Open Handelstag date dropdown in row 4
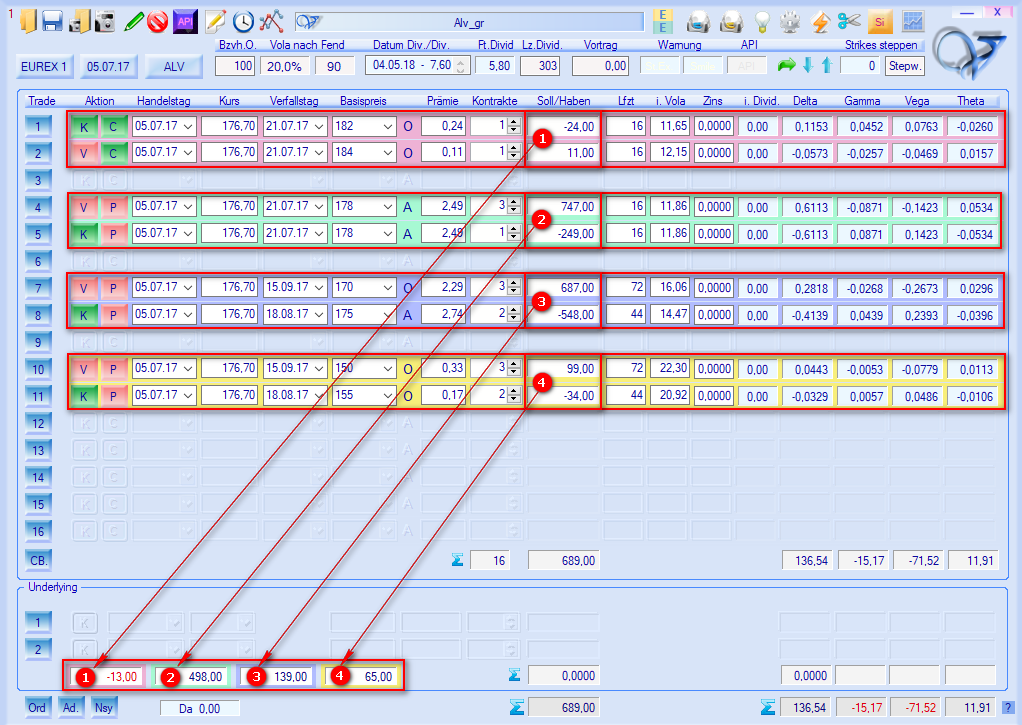The width and height of the screenshot is (1022, 725). 188,206
